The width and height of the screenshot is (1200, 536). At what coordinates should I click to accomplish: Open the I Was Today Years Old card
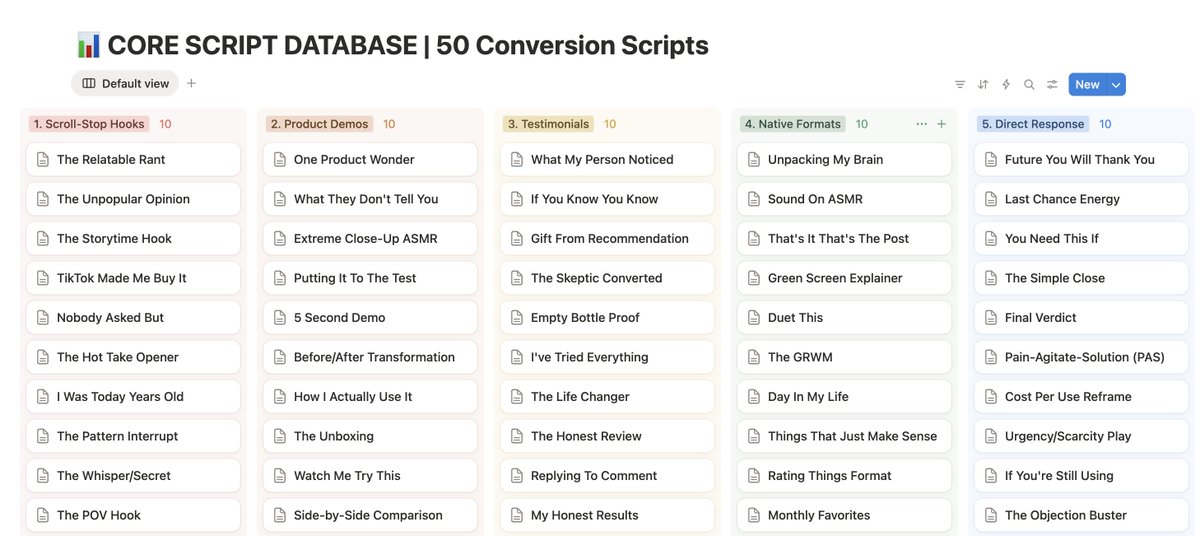pos(133,397)
